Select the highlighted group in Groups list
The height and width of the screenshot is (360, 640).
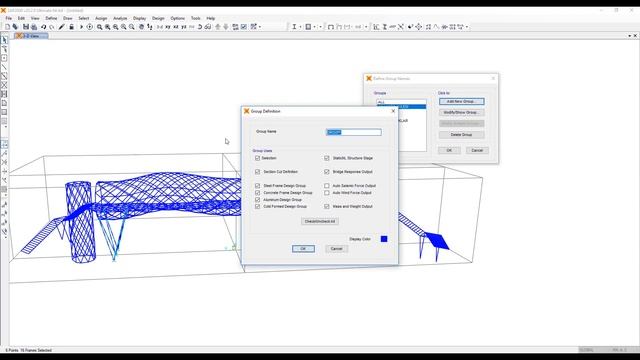401,107
